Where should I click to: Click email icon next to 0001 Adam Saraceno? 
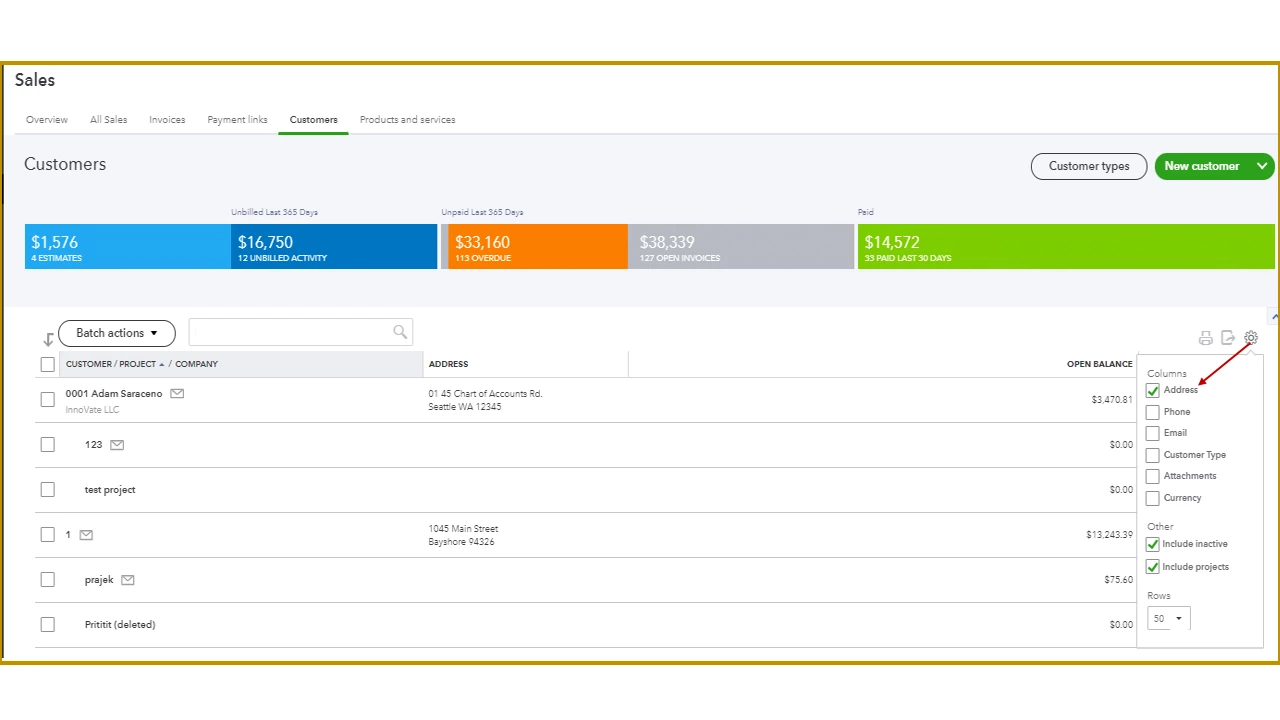pos(177,394)
